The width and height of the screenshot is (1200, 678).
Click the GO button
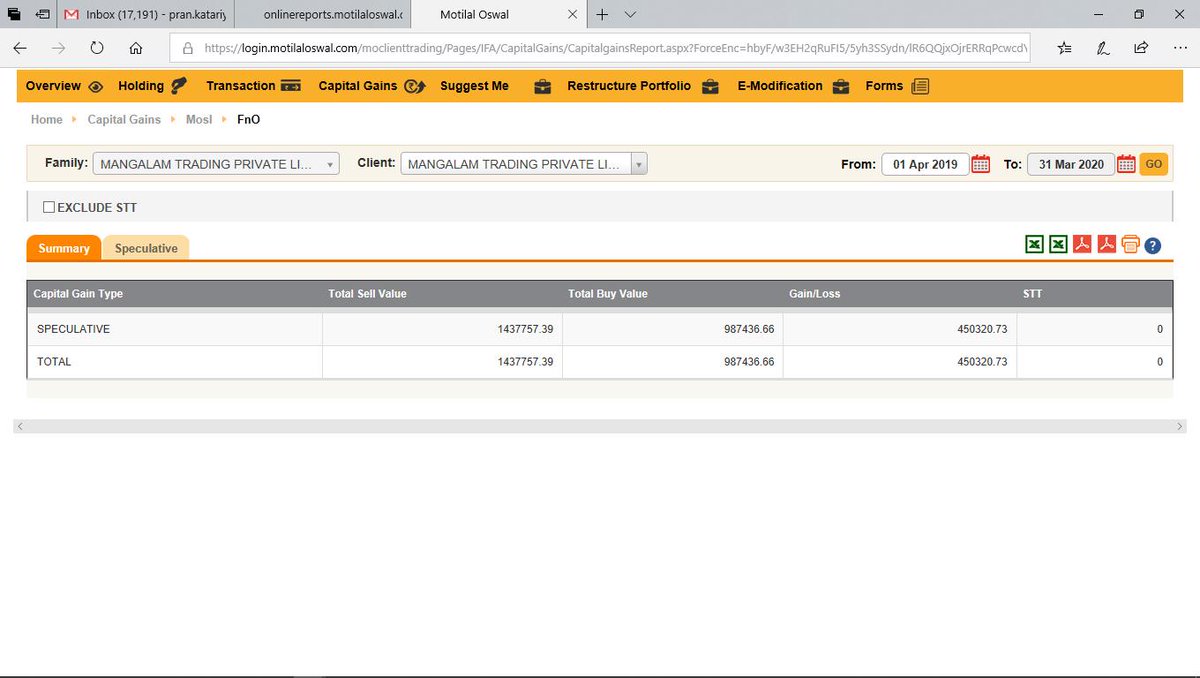[x=1153, y=164]
